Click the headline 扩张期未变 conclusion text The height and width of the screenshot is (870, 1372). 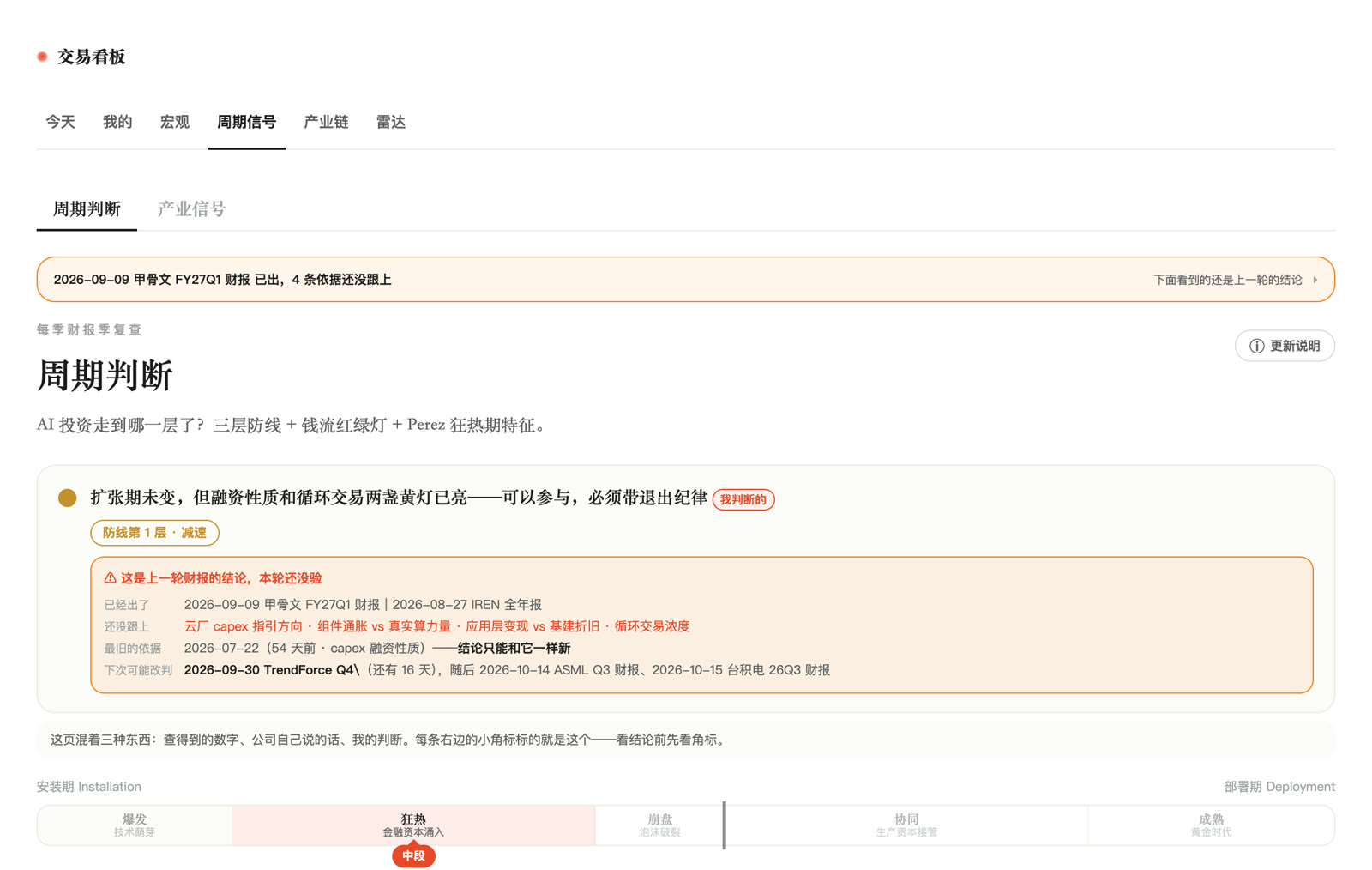[399, 498]
